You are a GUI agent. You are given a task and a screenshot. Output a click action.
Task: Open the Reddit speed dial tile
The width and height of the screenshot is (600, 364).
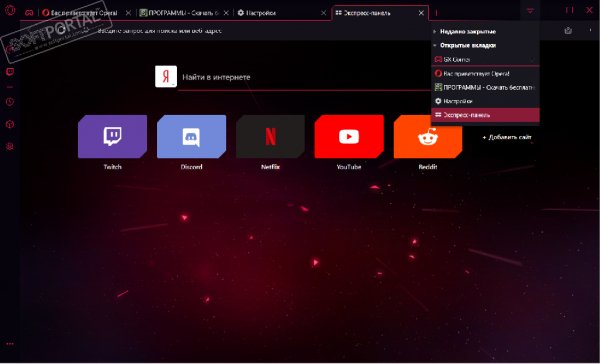428,136
